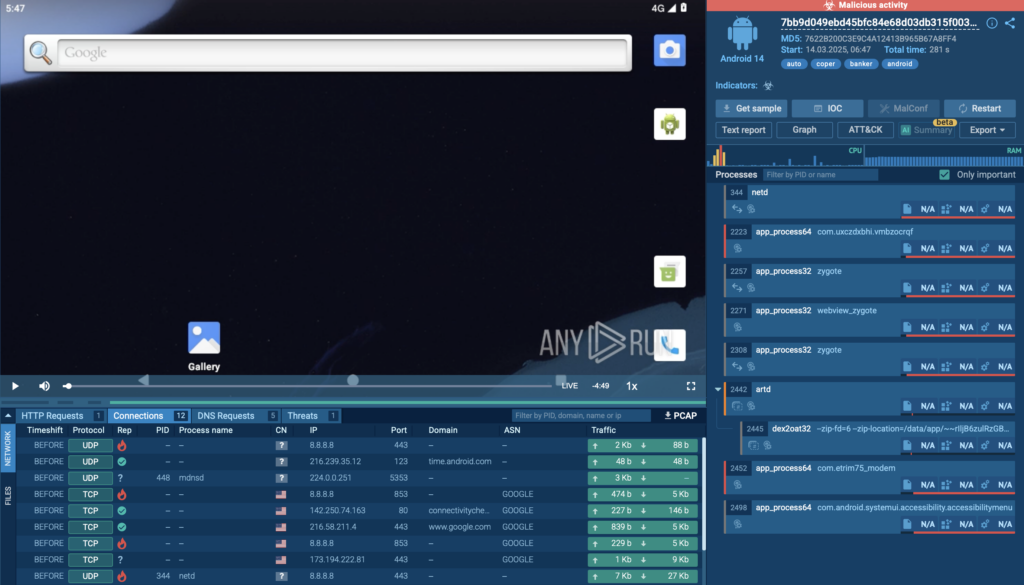Click the share icon next to the sample hash

[x=1009, y=22]
